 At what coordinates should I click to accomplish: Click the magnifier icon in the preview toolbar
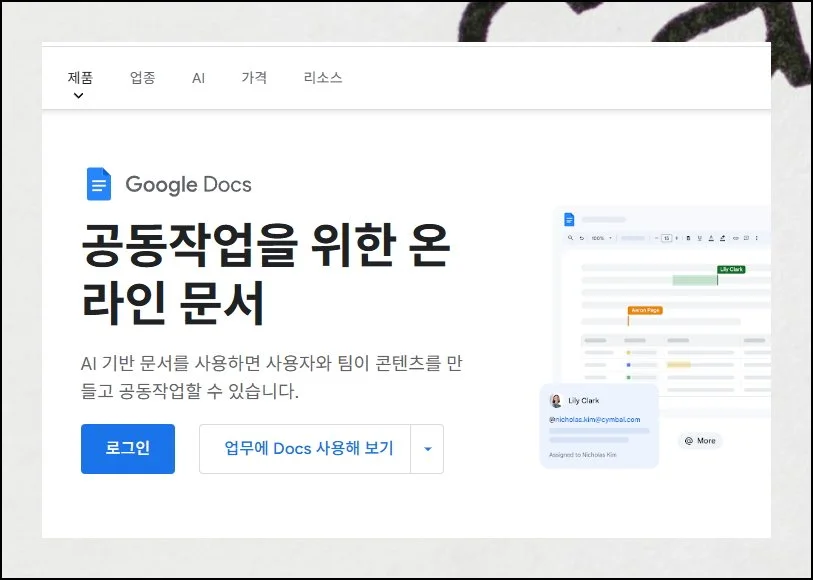(x=569, y=238)
